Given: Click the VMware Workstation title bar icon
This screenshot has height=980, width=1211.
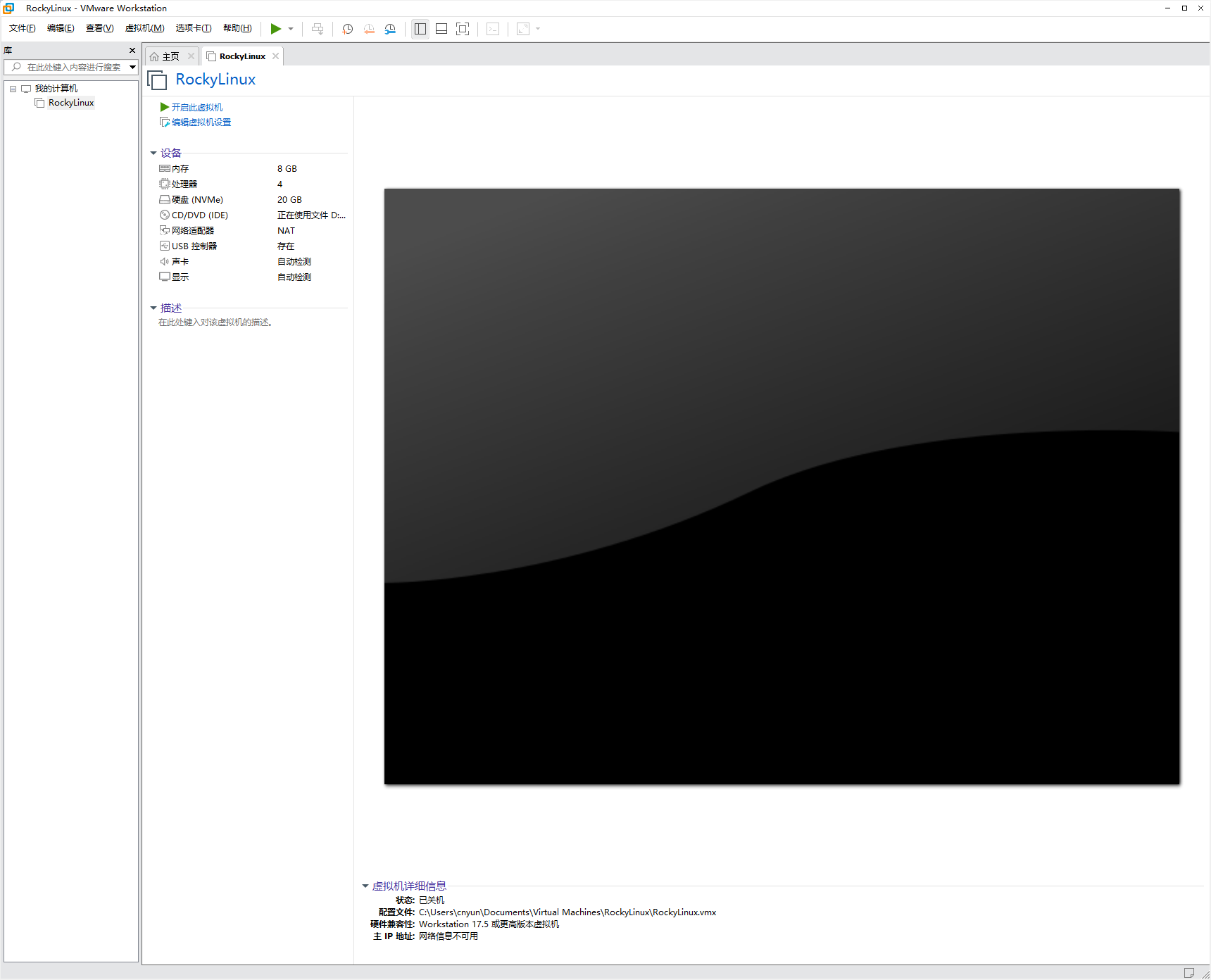Looking at the screenshot, I should [8, 8].
